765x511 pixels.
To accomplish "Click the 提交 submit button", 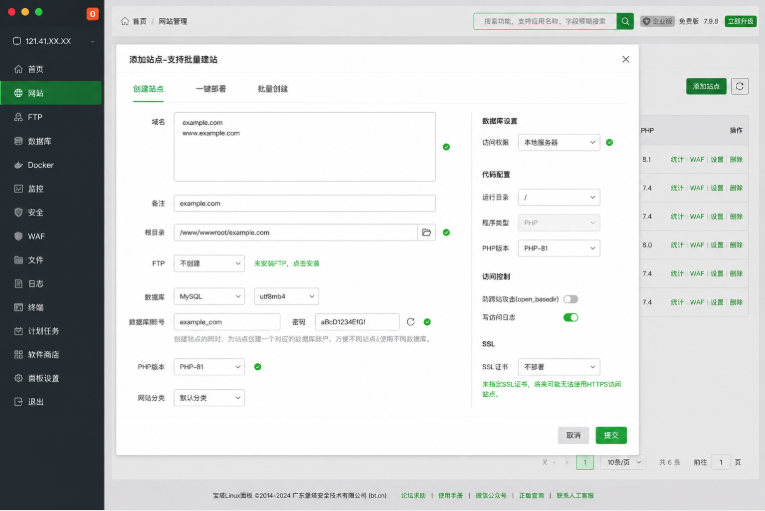I will point(611,435).
